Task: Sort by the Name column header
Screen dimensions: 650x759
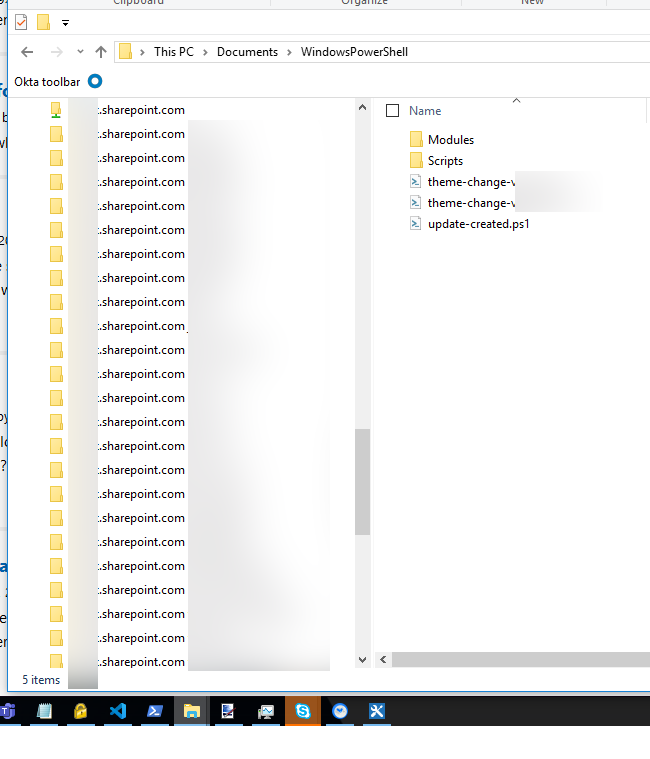Action: (425, 111)
